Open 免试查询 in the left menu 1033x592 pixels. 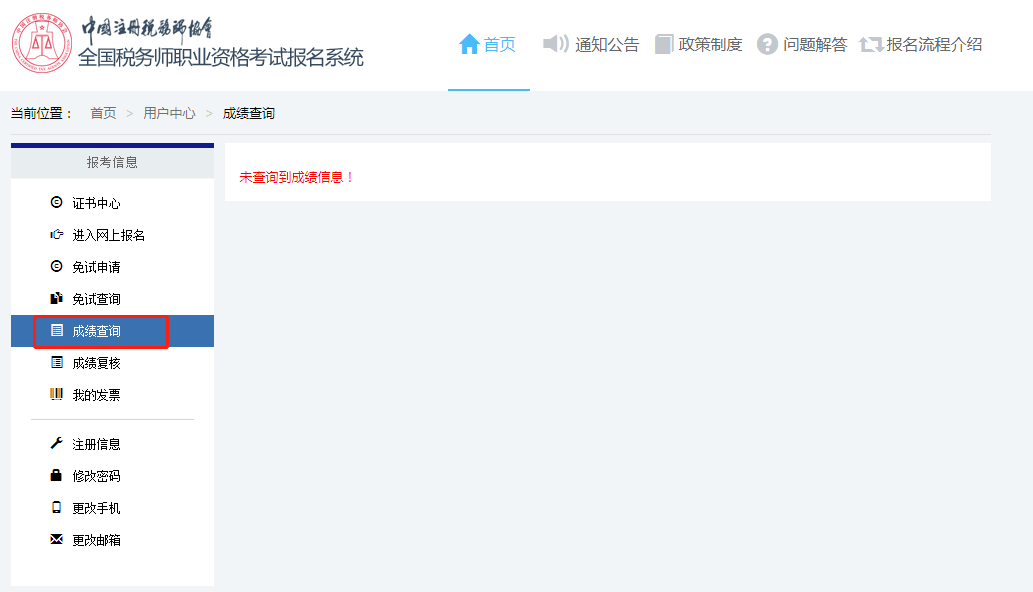click(x=96, y=299)
